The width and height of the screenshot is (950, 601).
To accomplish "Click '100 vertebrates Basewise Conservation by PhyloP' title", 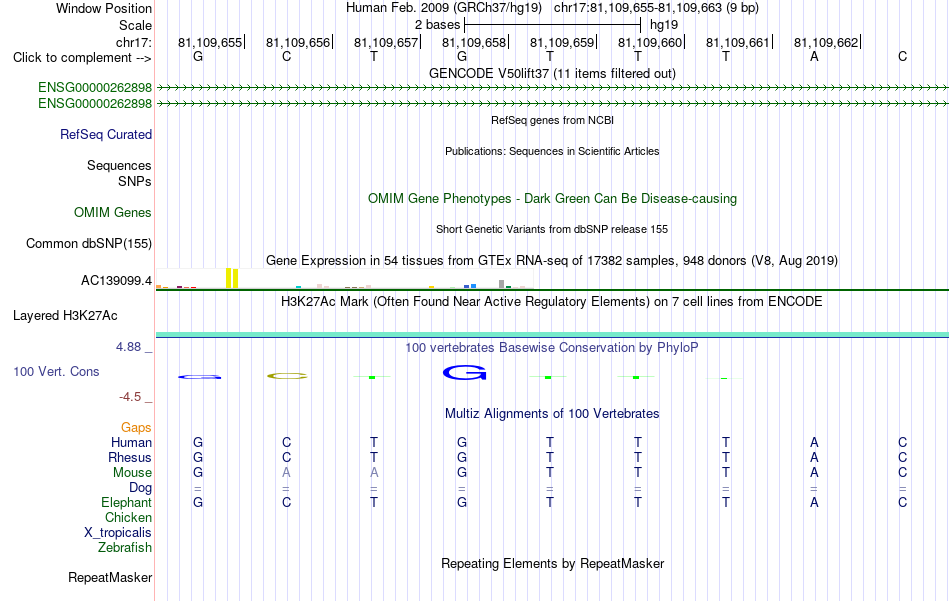I will click(x=552, y=348).
